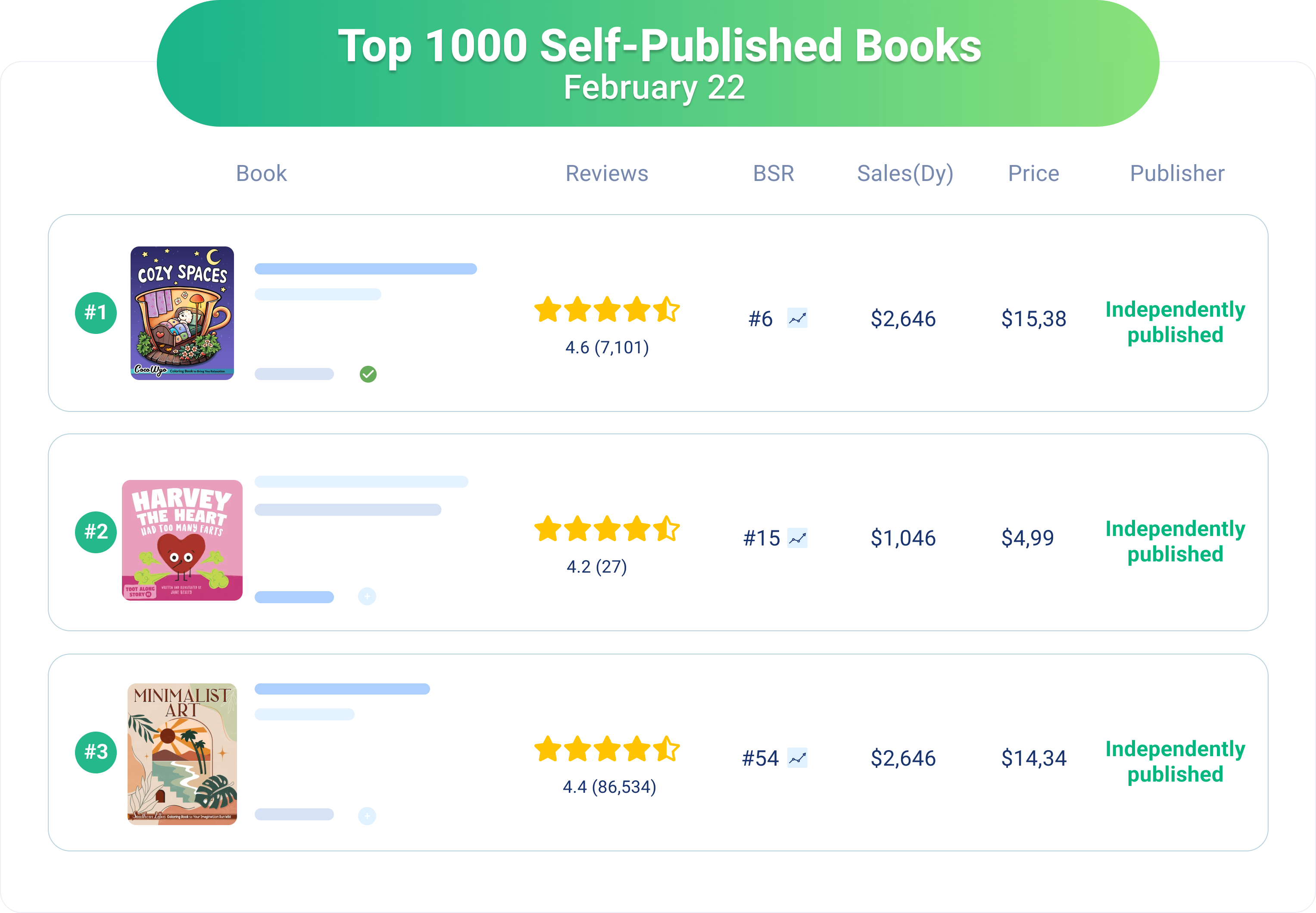Open the Harvey the Heart book cover

(182, 540)
